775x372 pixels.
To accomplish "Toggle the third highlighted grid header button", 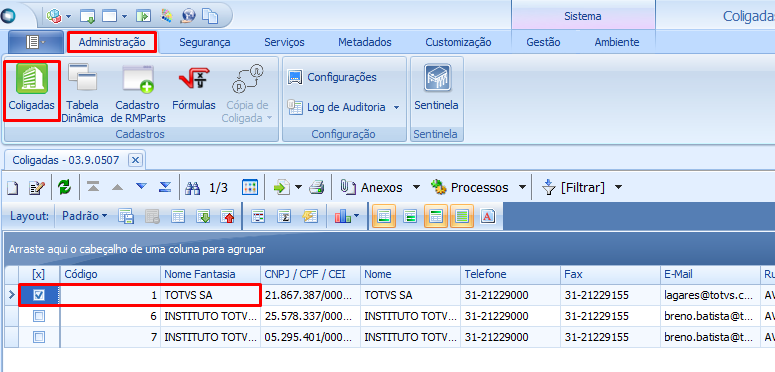I will click(x=436, y=216).
